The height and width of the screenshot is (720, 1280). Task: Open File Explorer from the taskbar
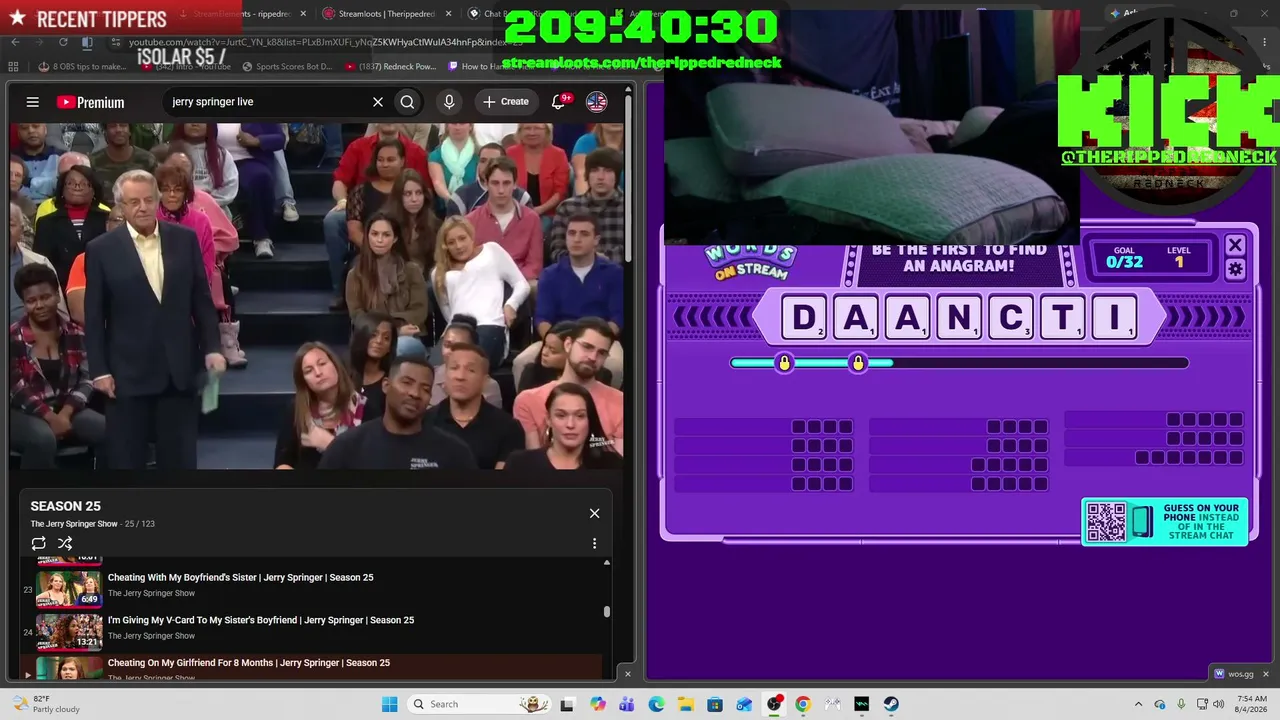[x=686, y=704]
